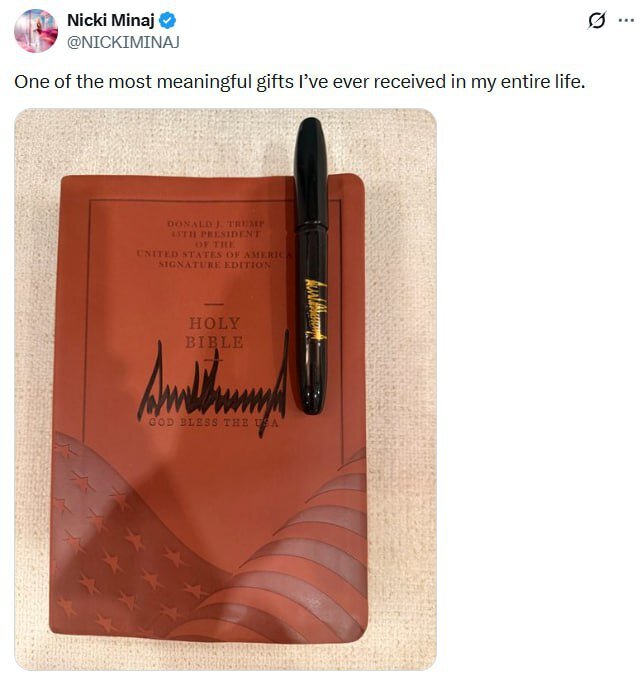Click the beige fabric photo background
Viewport: 644px width, 684px height.
[x=401, y=349]
